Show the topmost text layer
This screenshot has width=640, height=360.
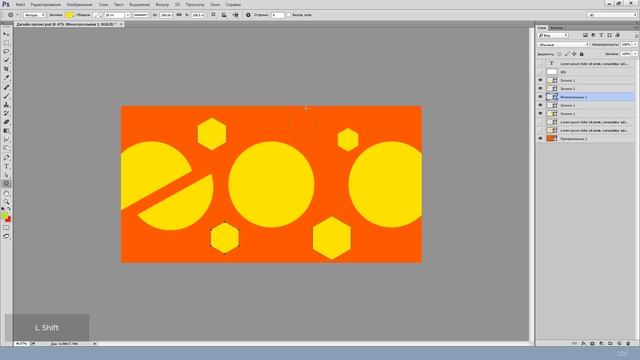[x=540, y=63]
